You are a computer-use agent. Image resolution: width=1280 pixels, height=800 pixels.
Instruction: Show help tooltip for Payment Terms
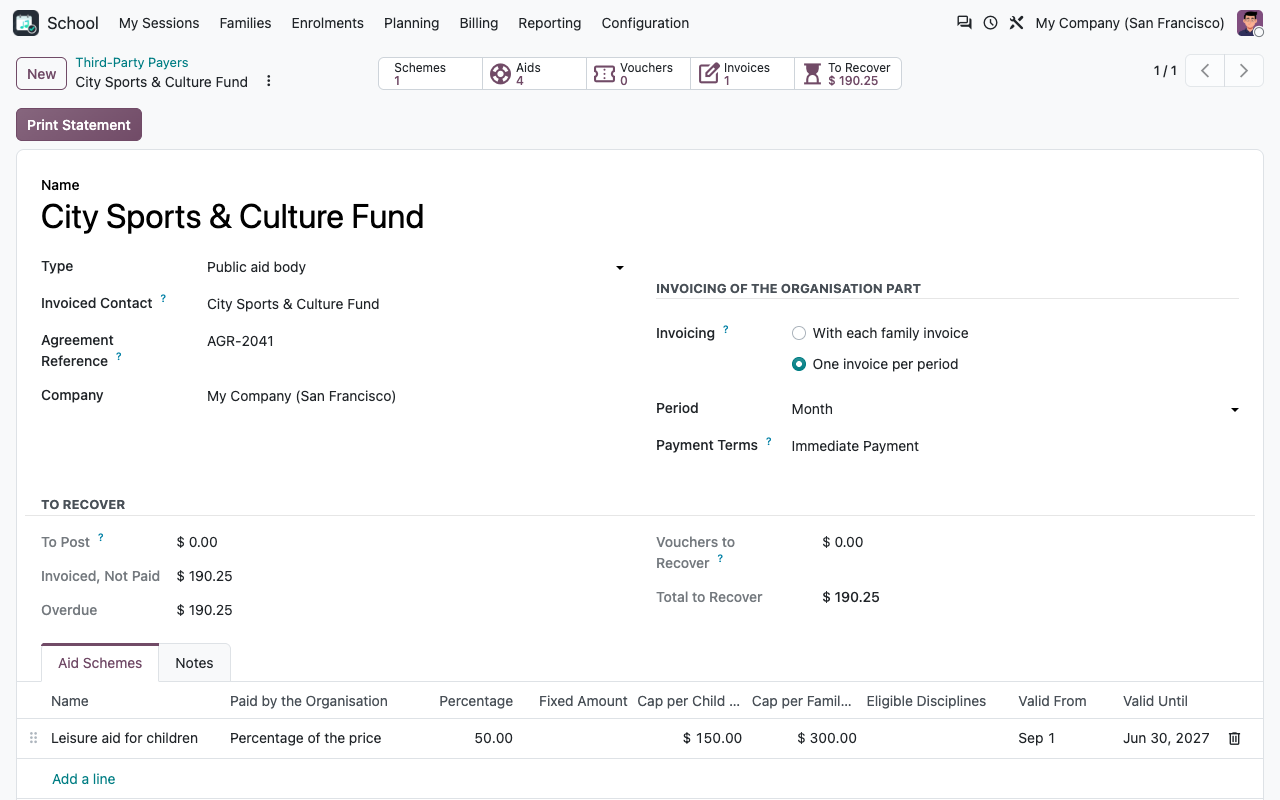(769, 441)
